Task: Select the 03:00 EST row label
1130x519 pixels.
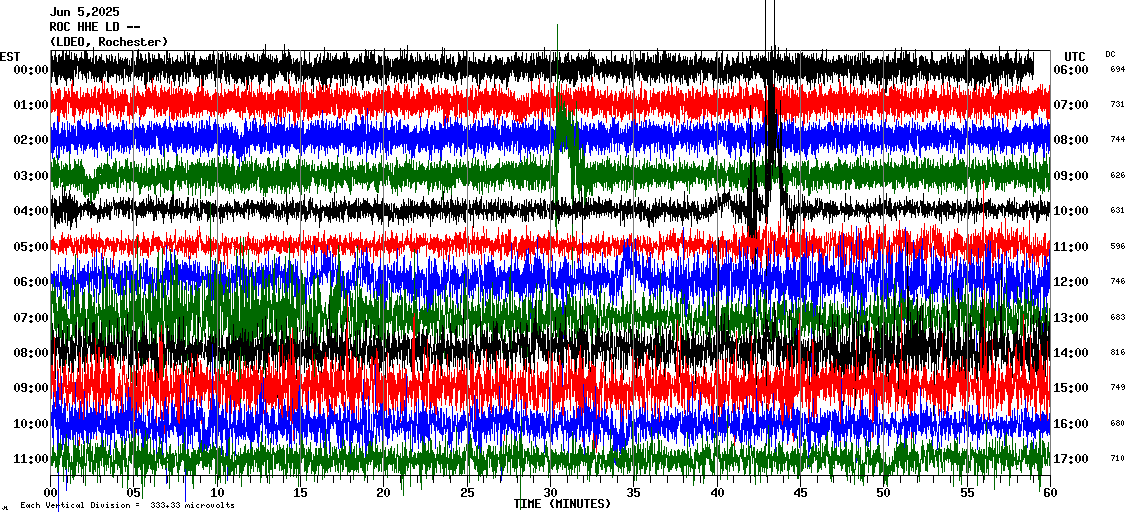Action: click(x=31, y=176)
